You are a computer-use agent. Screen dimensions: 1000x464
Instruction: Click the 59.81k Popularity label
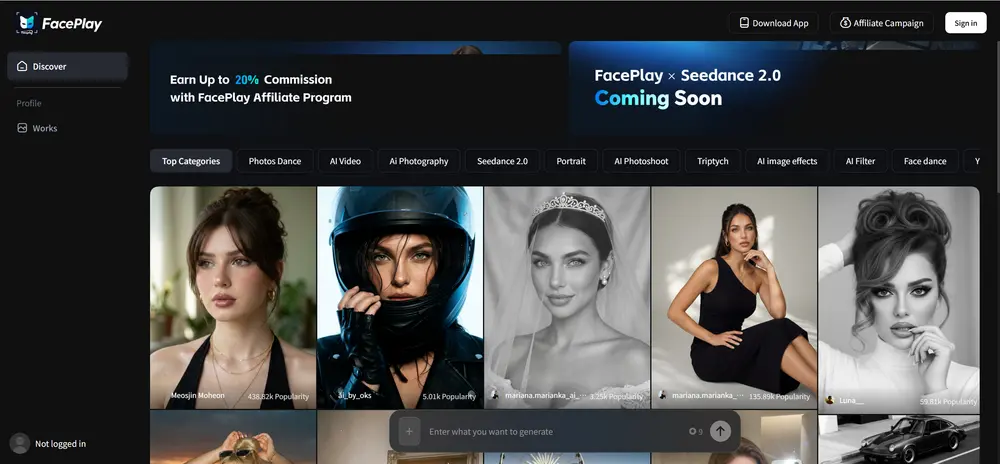[x=948, y=402]
